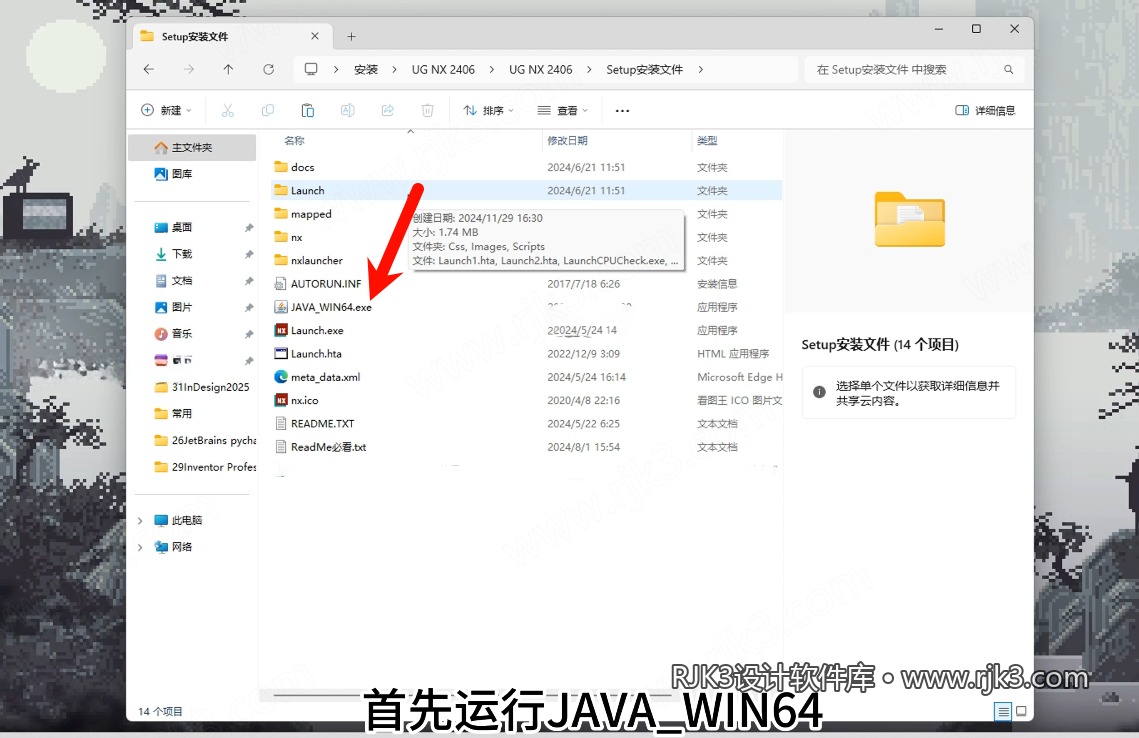
Task: Switch to details list view icon
Action: 1002,711
